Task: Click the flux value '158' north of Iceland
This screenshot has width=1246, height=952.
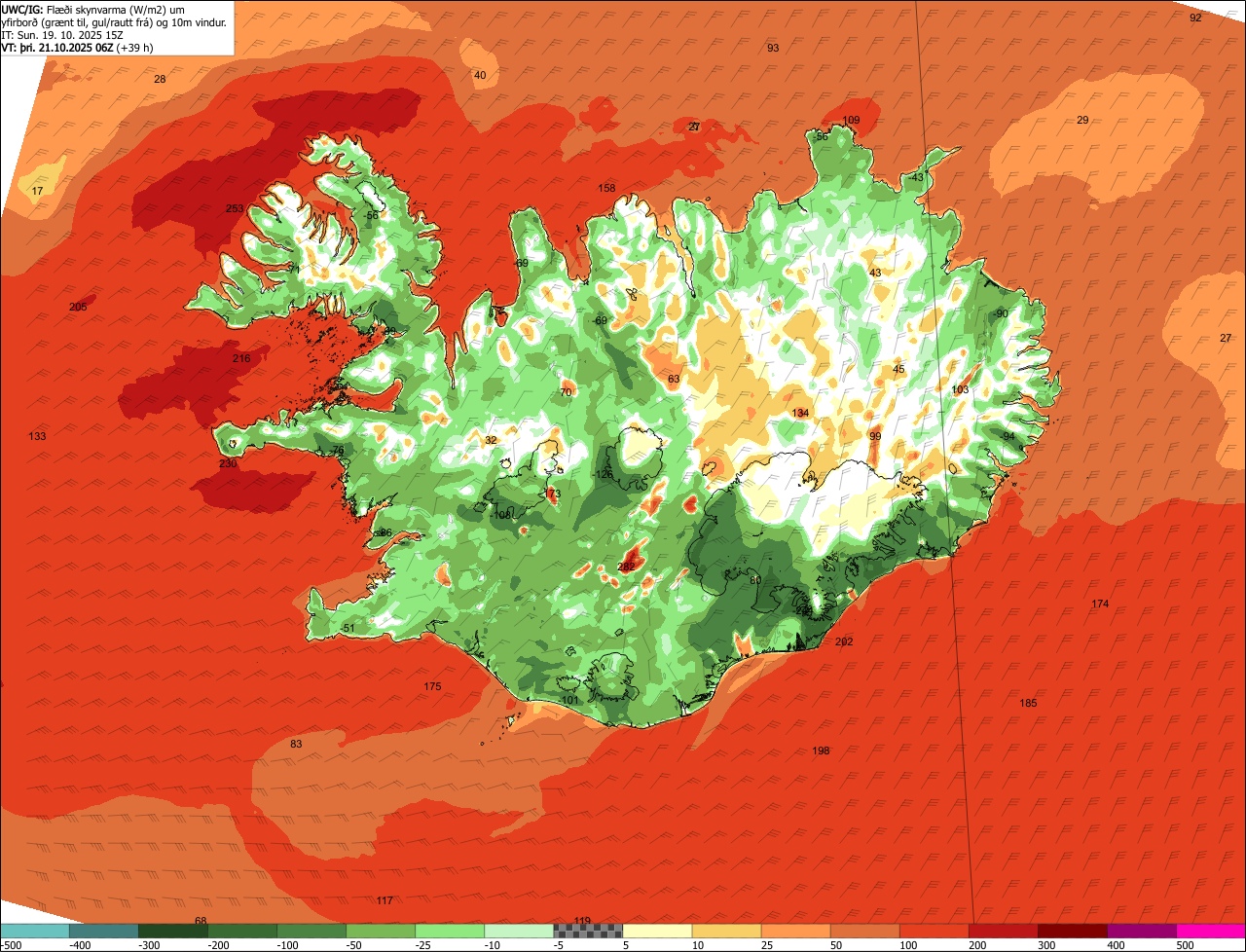Action: (x=606, y=188)
